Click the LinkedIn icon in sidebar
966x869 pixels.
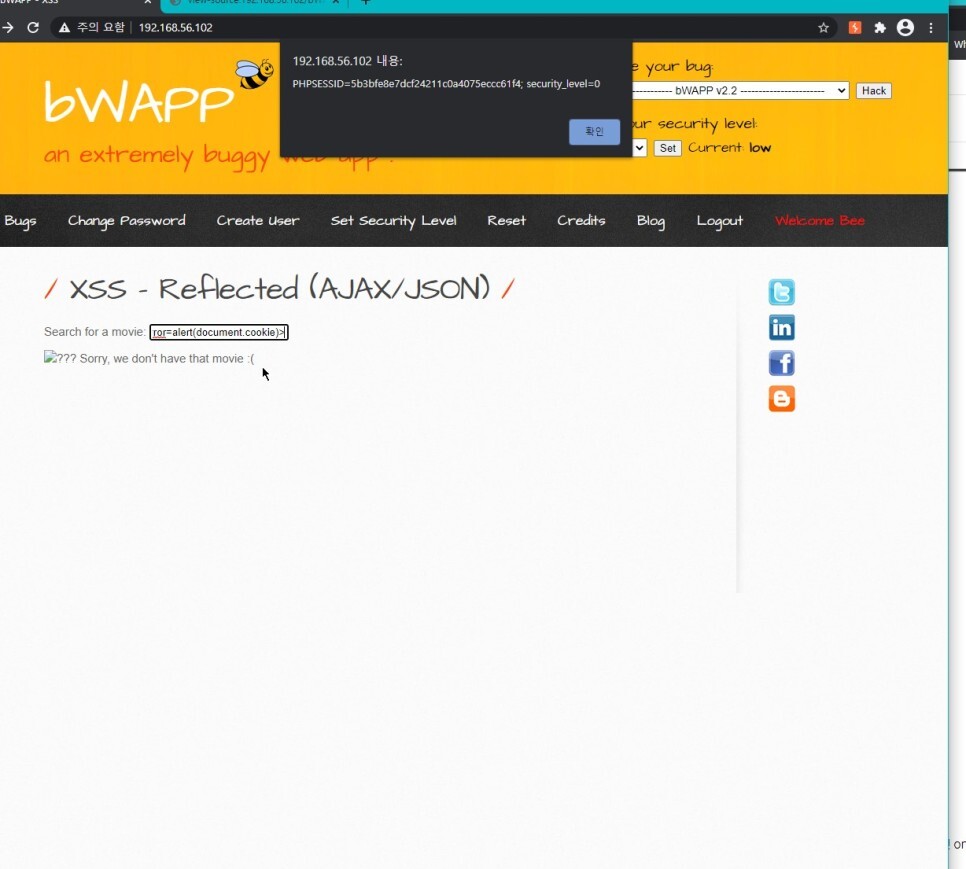pyautogui.click(x=781, y=328)
